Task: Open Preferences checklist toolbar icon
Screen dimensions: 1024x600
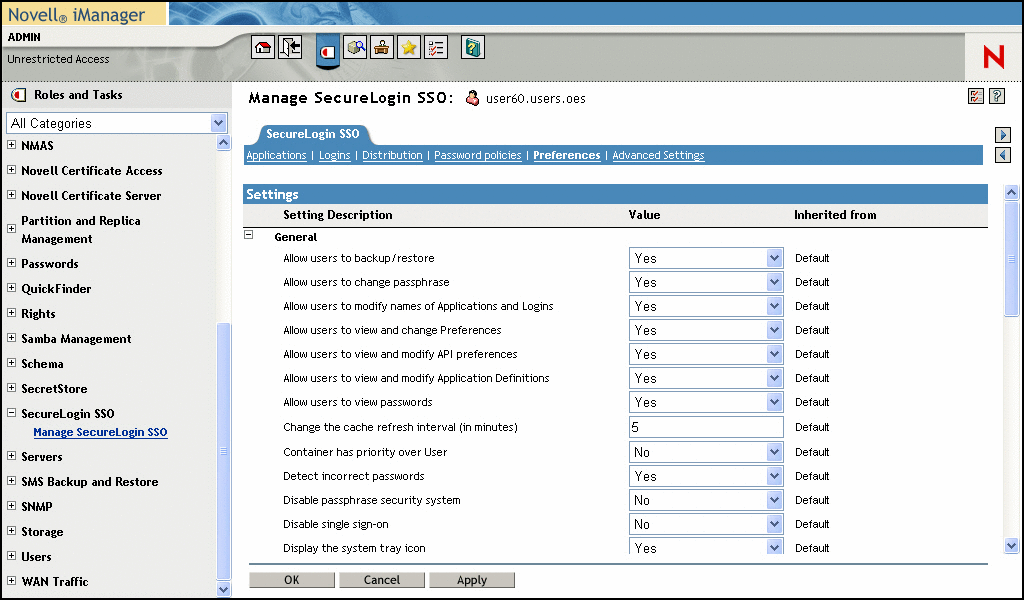Action: [x=436, y=47]
